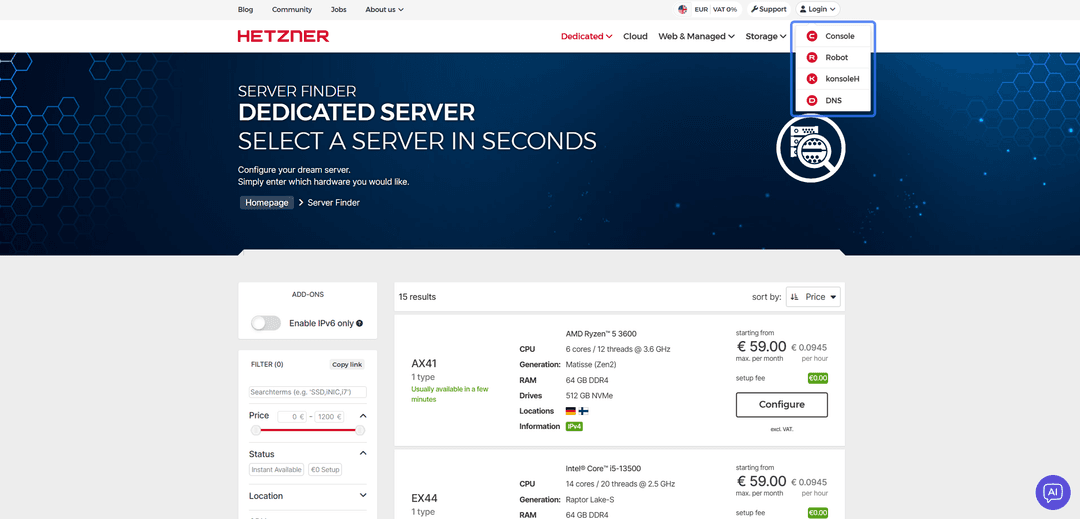This screenshot has width=1080, height=519.
Task: Click the middle of price slider
Action: click(308, 430)
